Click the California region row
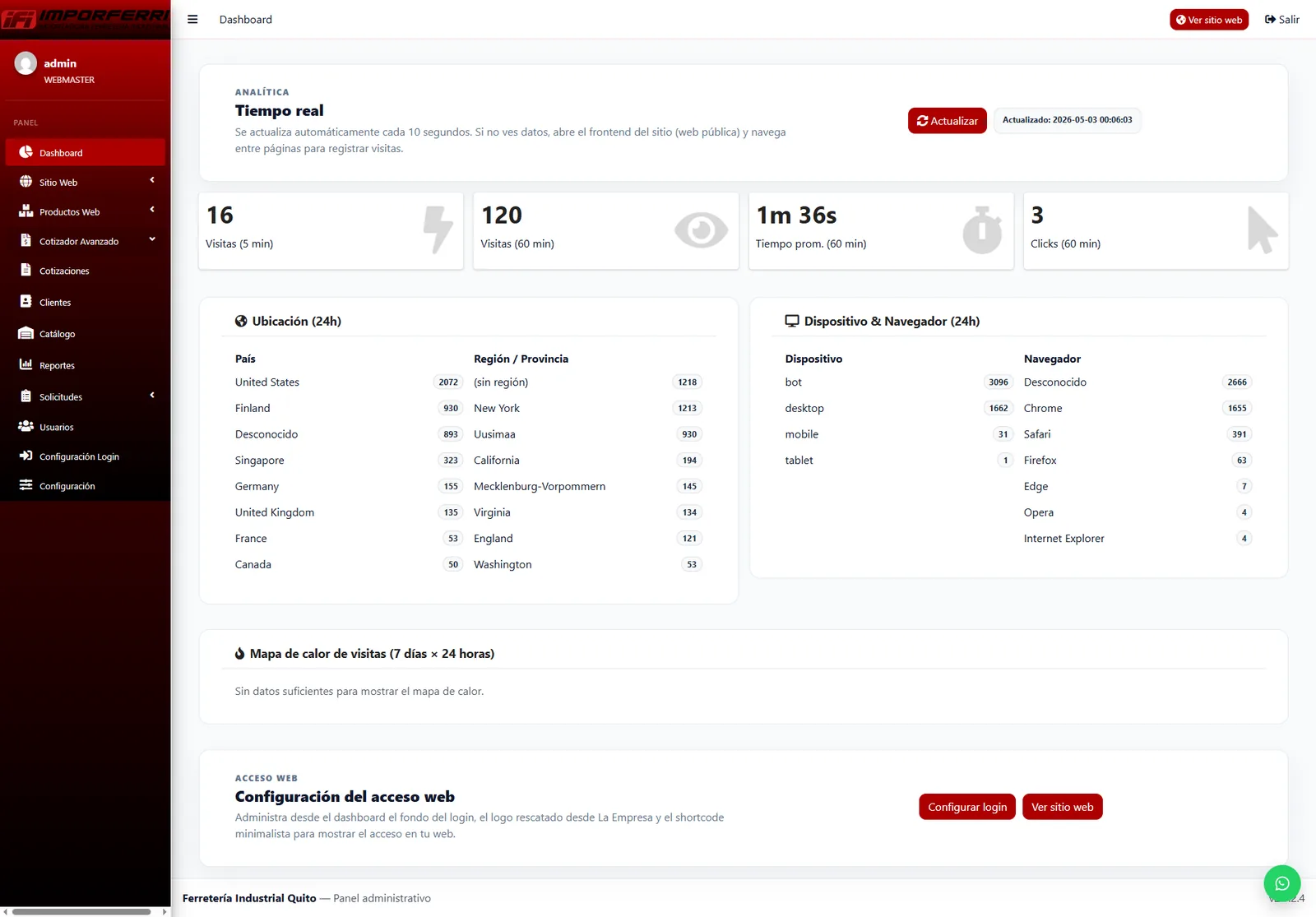Screen dimensions: 1316x917 click(588, 461)
